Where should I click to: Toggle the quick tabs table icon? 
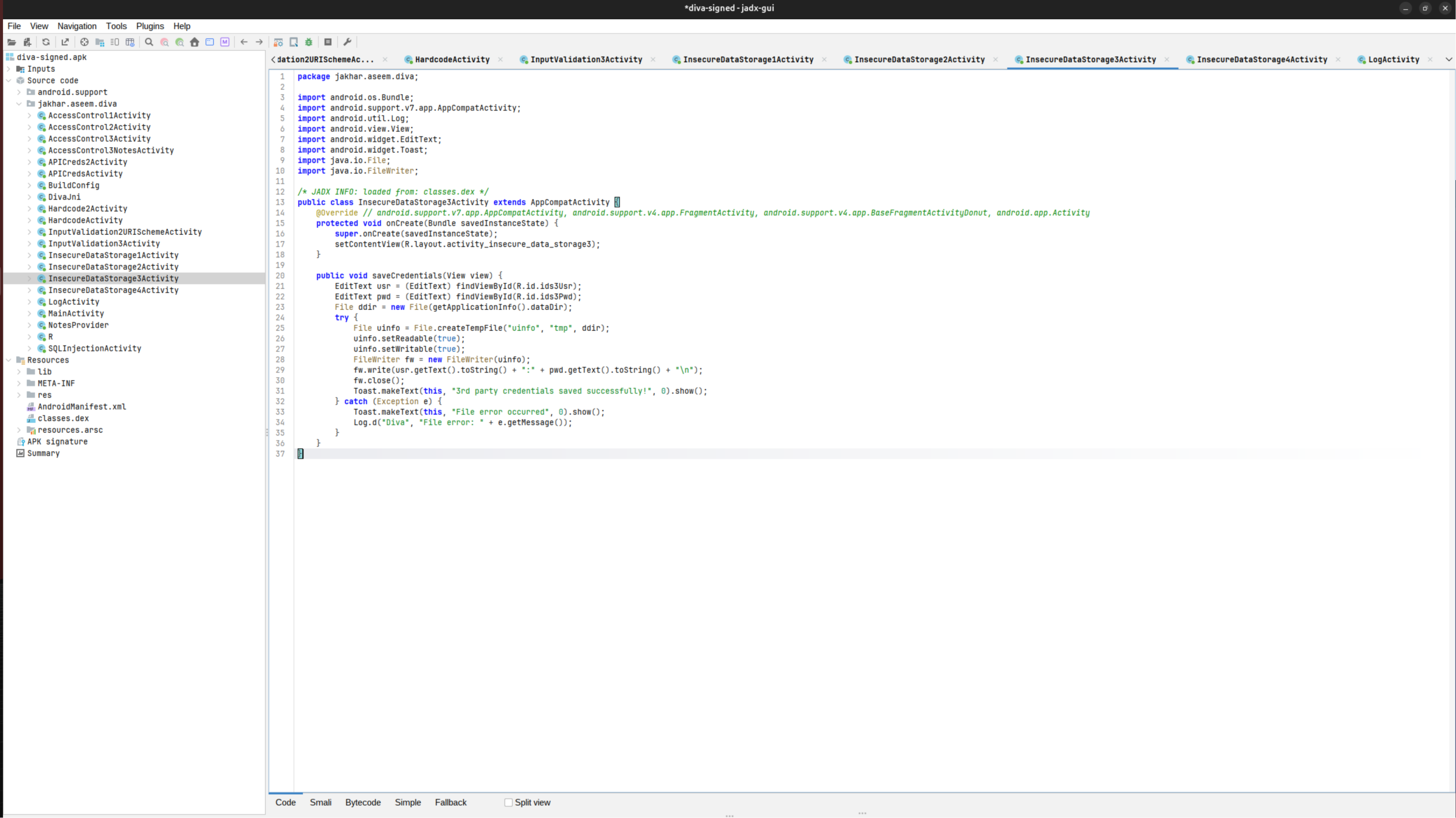pos(130,42)
